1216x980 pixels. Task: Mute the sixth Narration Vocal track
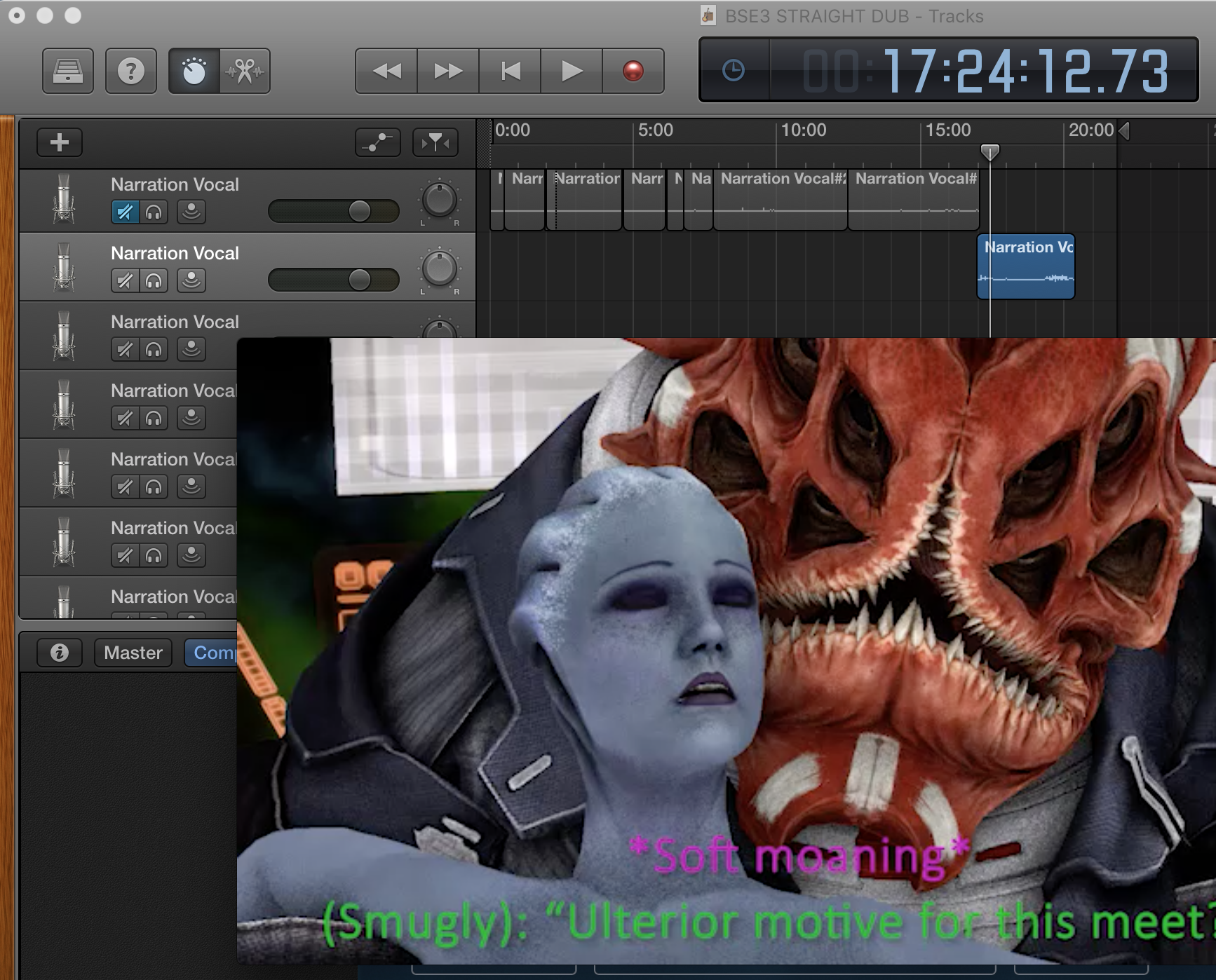click(125, 555)
